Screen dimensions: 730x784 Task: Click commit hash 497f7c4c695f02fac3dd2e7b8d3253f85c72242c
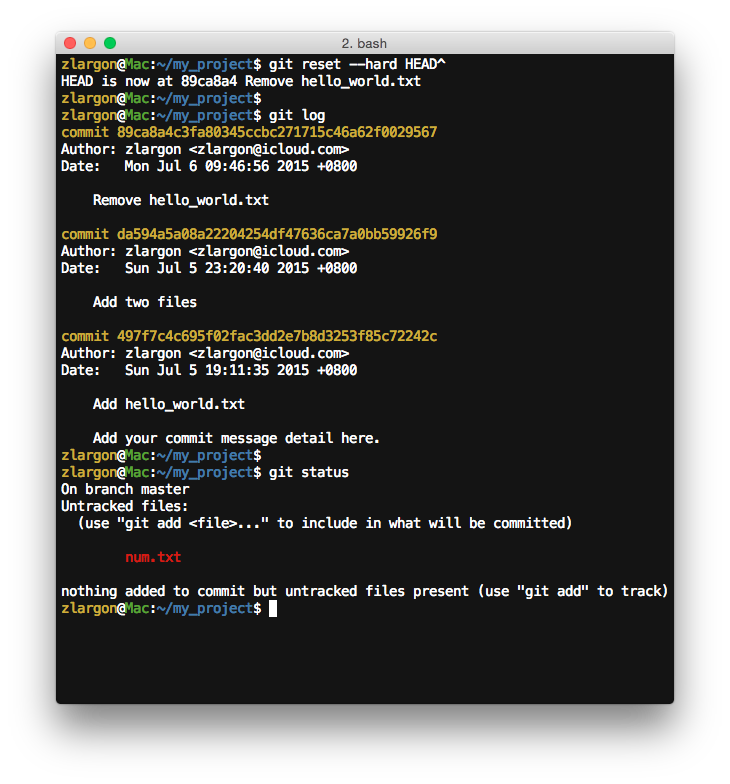(x=277, y=336)
